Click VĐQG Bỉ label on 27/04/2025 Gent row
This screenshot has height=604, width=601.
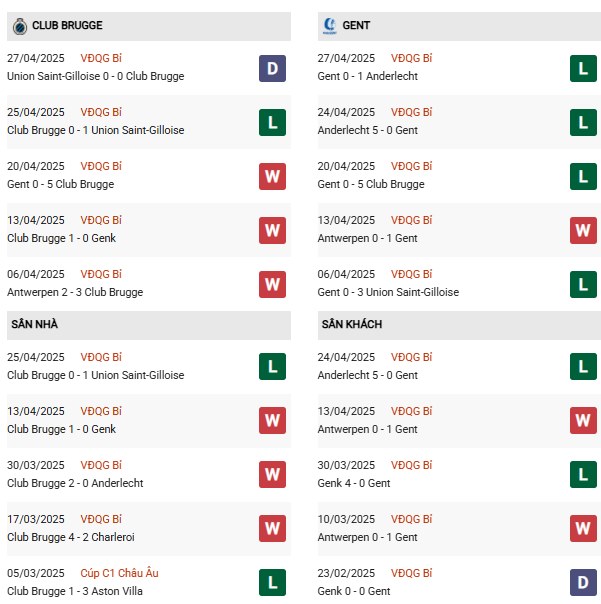(x=411, y=58)
